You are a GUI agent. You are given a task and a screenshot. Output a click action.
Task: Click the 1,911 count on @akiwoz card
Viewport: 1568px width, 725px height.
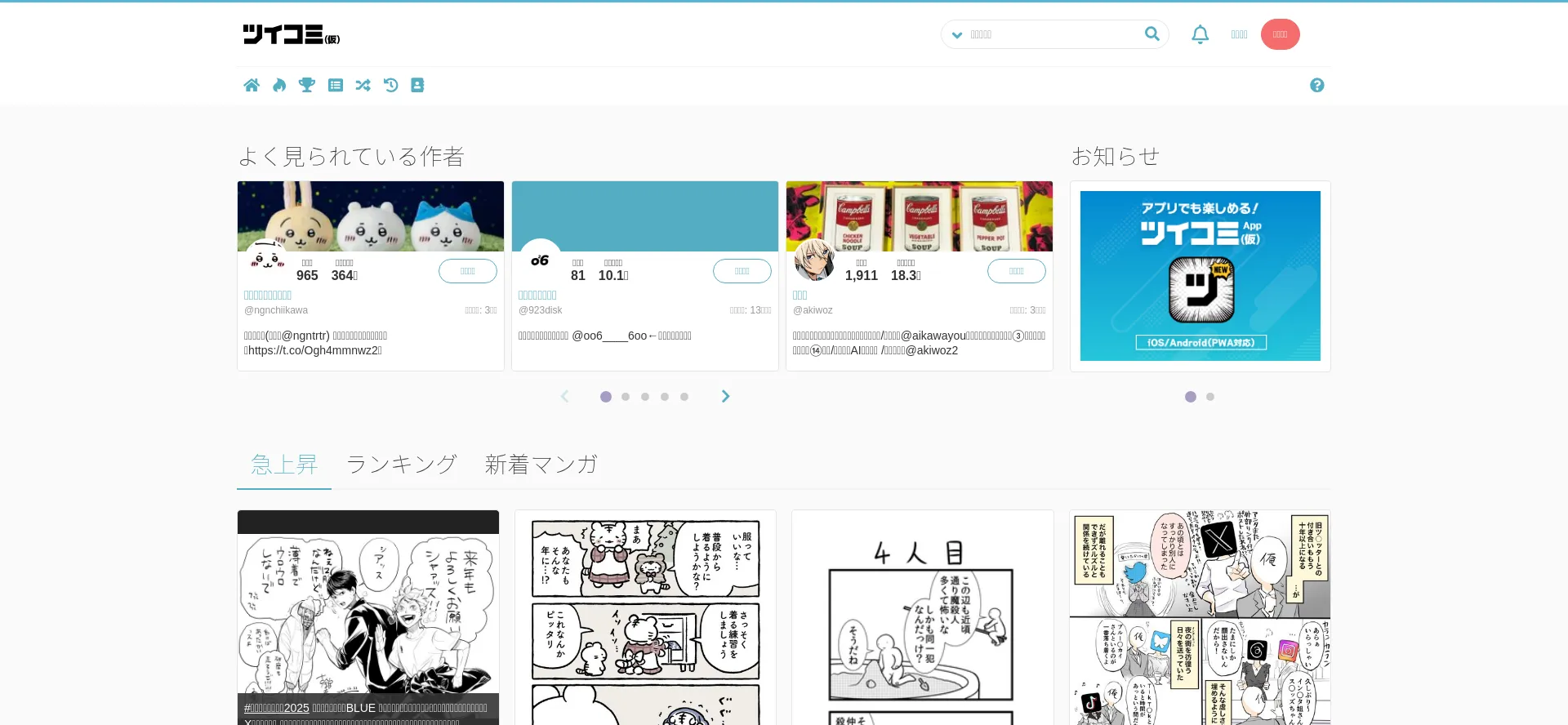[x=862, y=276]
